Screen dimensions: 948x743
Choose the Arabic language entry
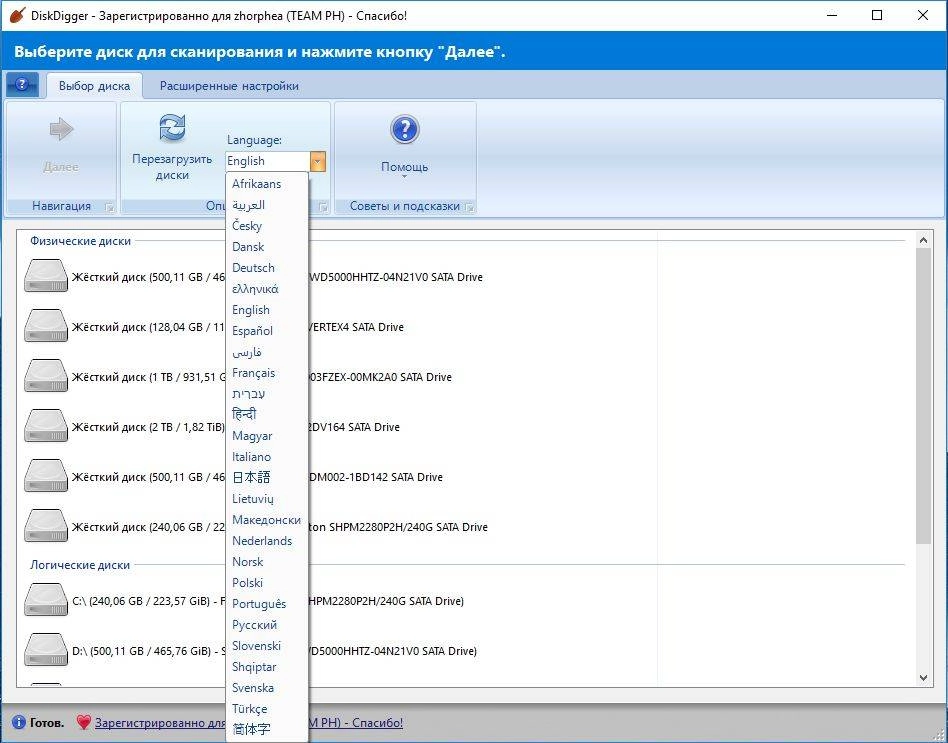coord(267,204)
